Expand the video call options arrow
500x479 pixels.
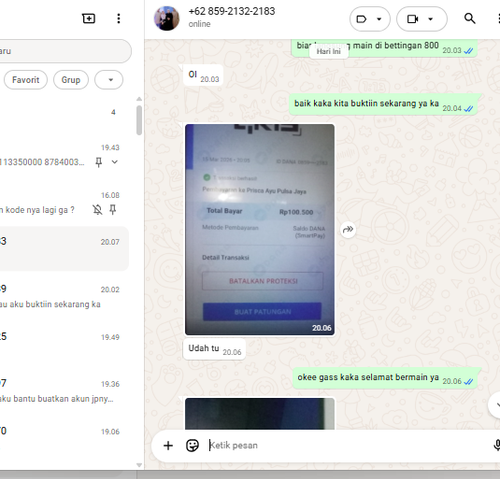[430, 19]
